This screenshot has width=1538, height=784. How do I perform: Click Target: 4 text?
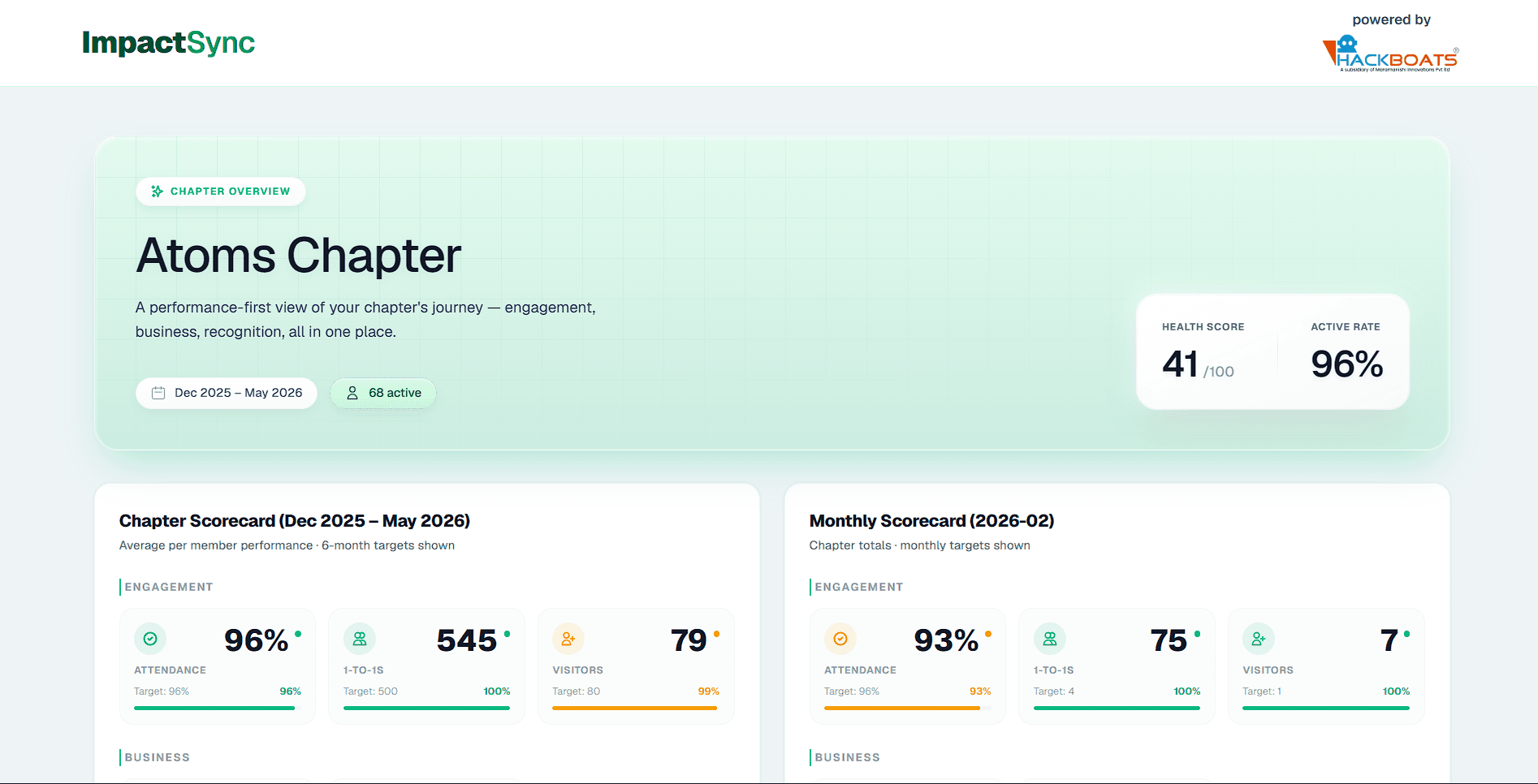[1054, 691]
